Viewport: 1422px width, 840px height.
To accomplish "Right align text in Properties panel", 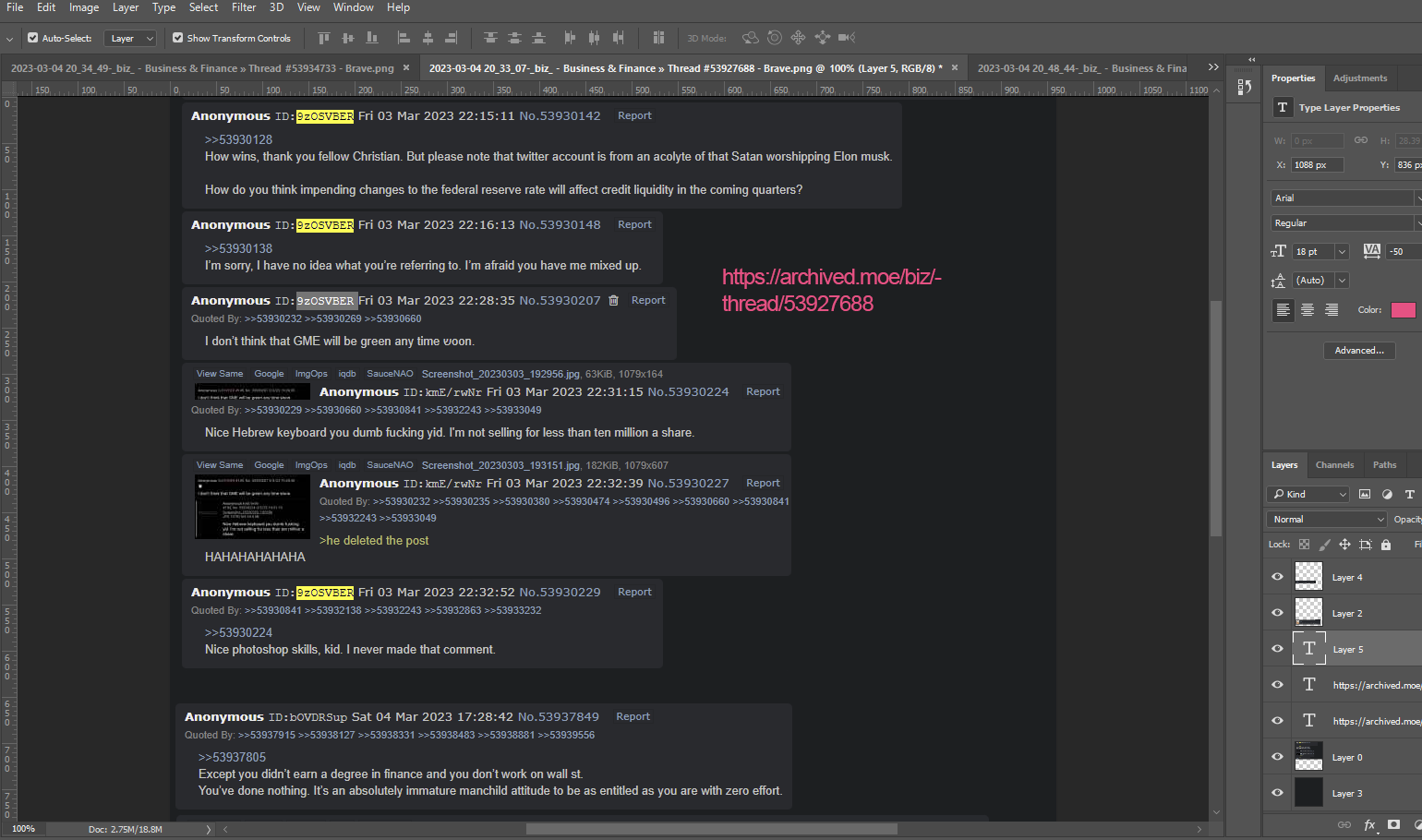I will tap(1332, 310).
